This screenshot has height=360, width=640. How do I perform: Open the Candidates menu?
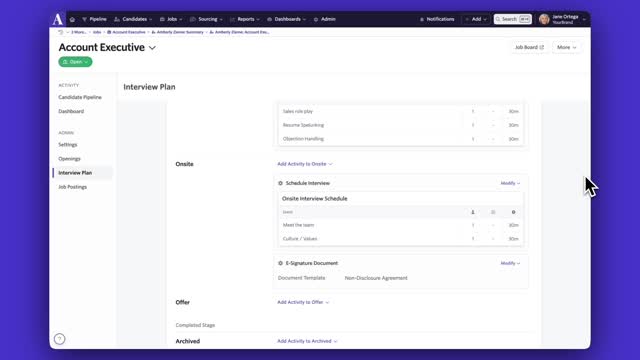[x=133, y=19]
